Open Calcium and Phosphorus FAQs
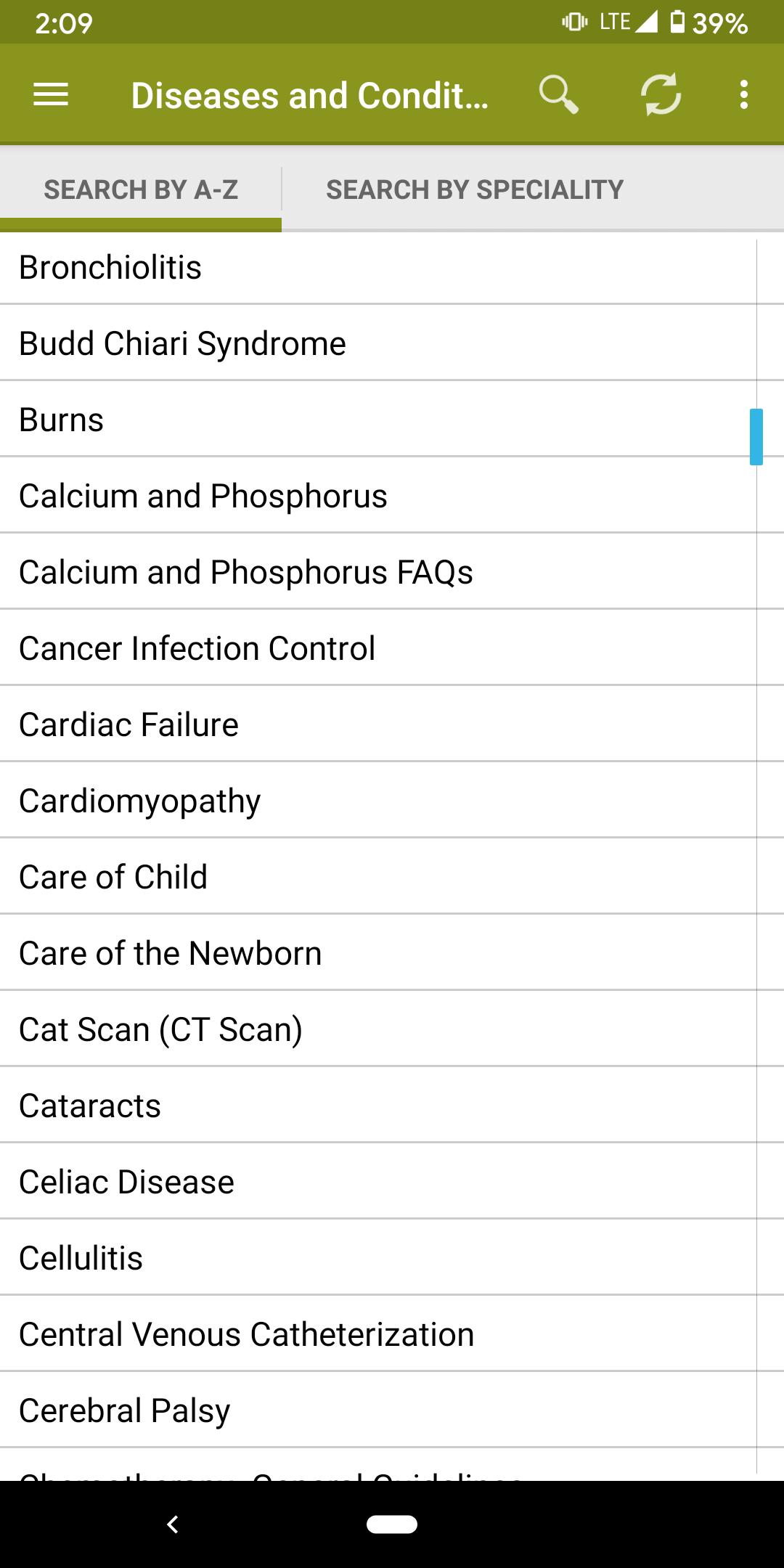 pyautogui.click(x=377, y=572)
